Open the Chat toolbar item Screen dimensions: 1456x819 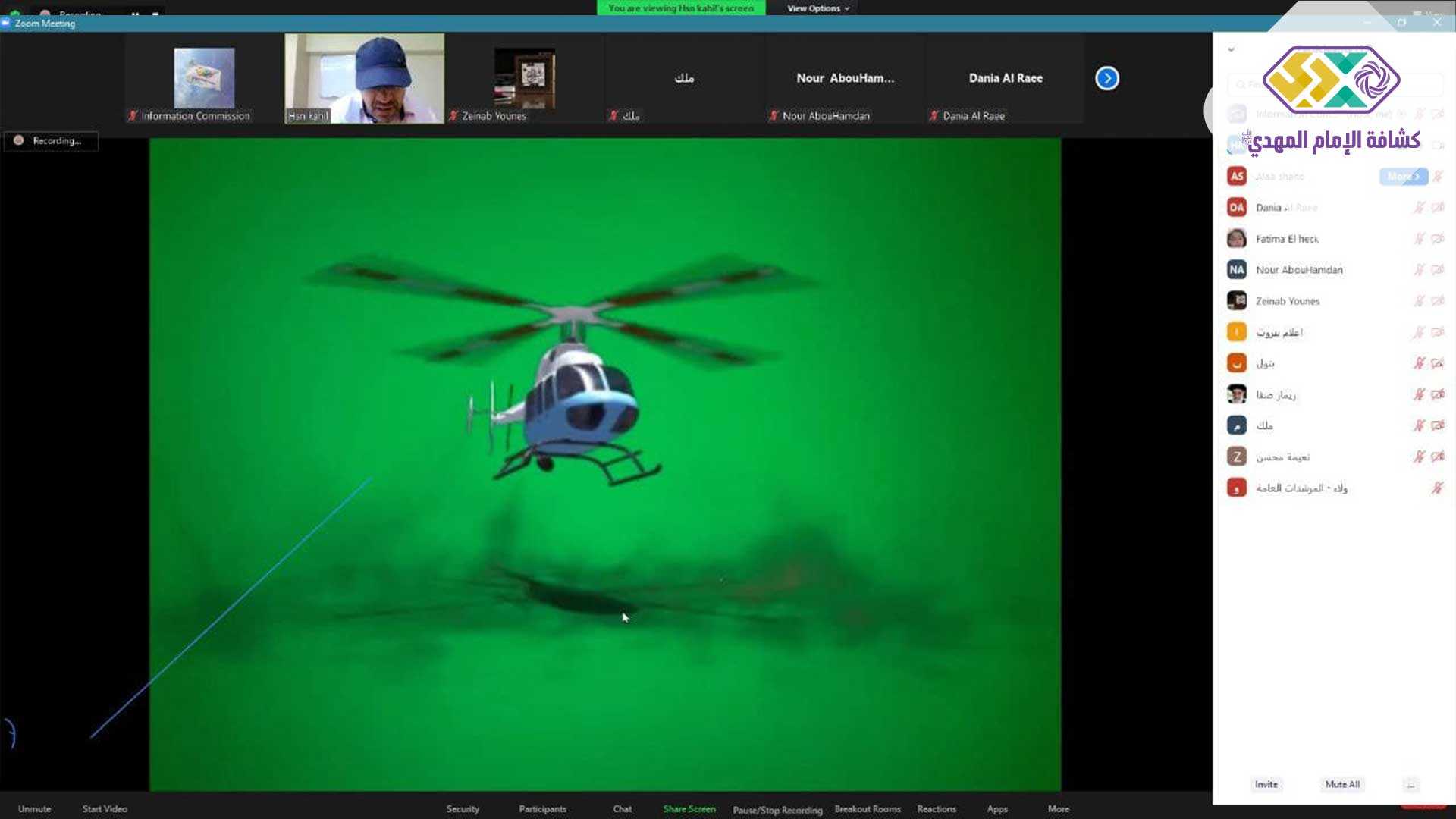pos(622,808)
